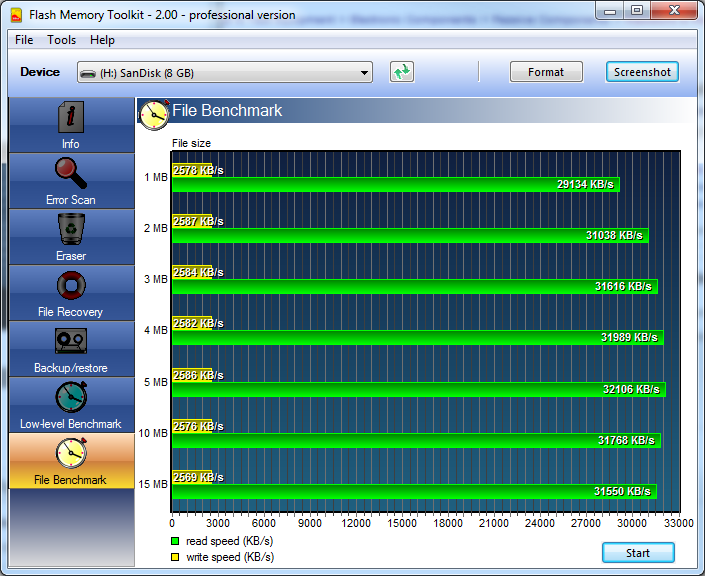Open the Eraser recycle bin tool
This screenshot has width=705, height=576.
70,230
